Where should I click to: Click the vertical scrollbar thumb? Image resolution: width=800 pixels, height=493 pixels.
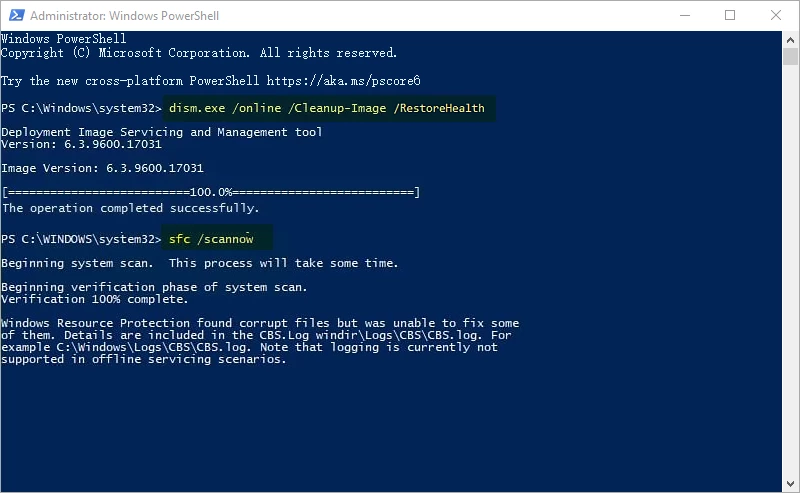[x=790, y=56]
